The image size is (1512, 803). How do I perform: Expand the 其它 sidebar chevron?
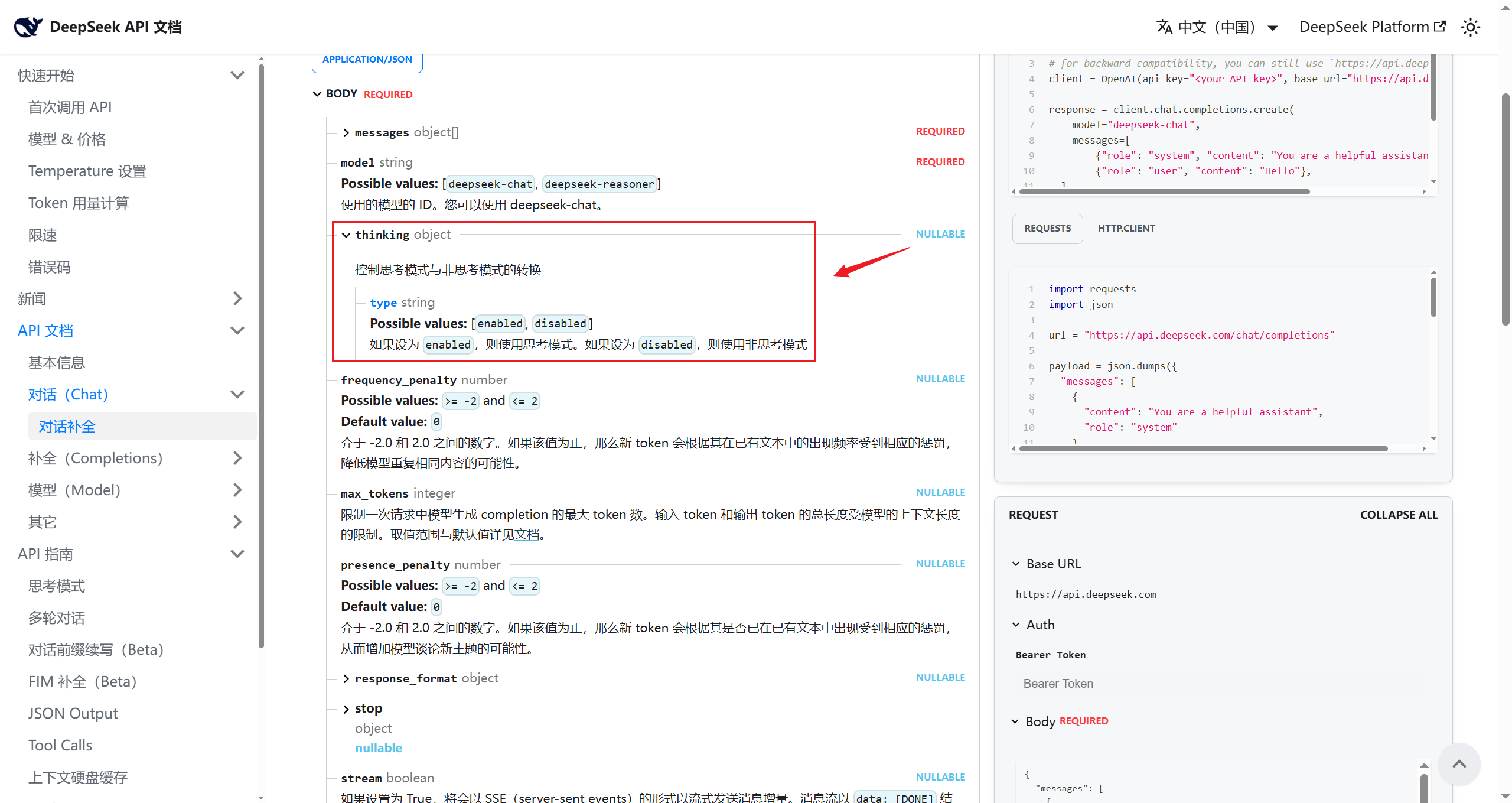point(237,522)
